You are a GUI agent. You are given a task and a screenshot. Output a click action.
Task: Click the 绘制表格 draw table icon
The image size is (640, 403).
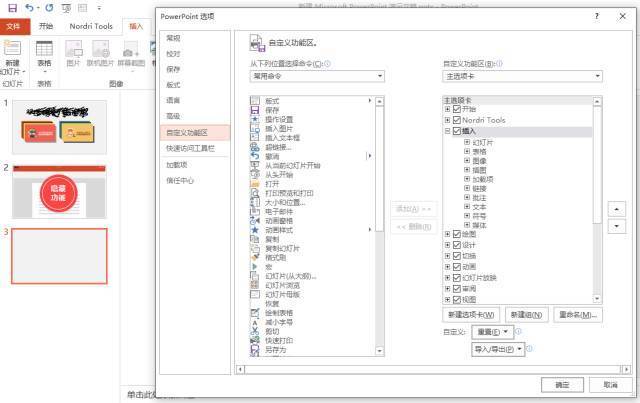pos(255,313)
